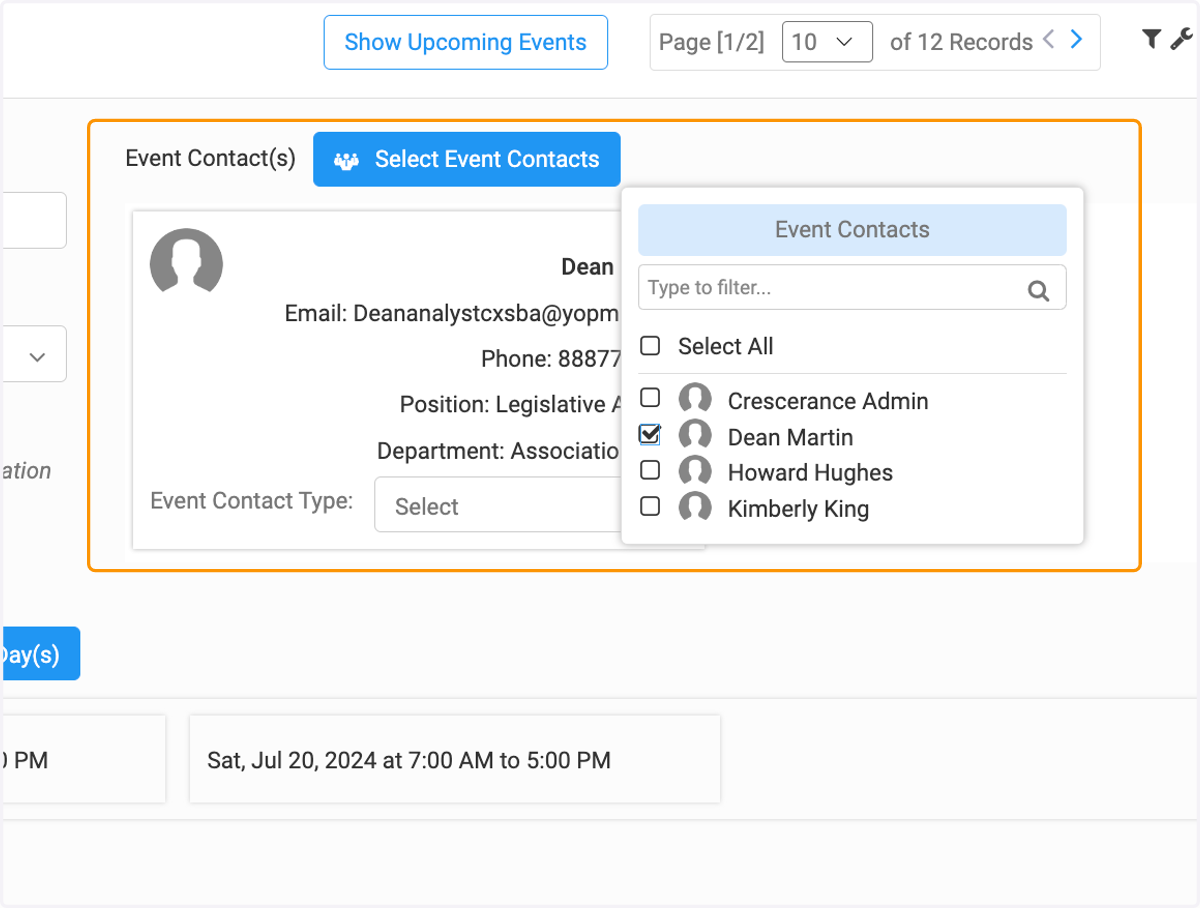Click Kimberly King's avatar icon
This screenshot has height=908, width=1200.
coord(695,507)
